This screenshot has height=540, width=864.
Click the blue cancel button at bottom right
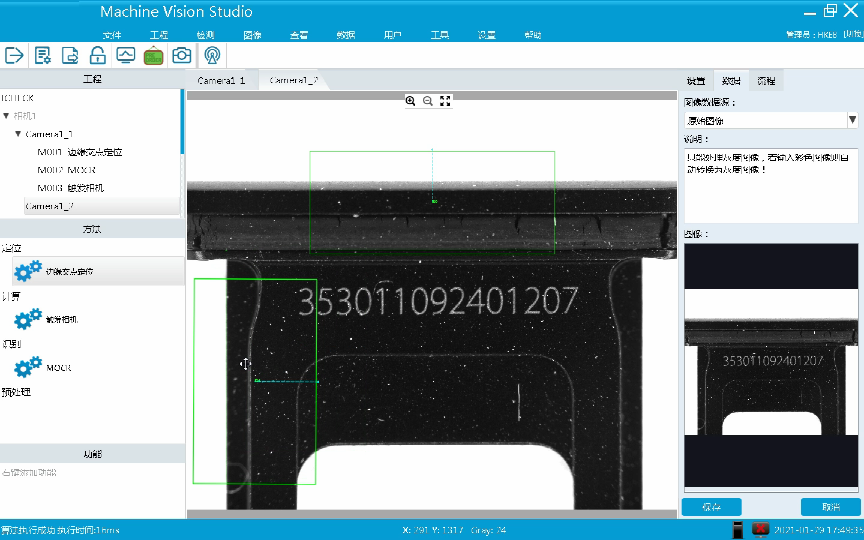coord(830,507)
